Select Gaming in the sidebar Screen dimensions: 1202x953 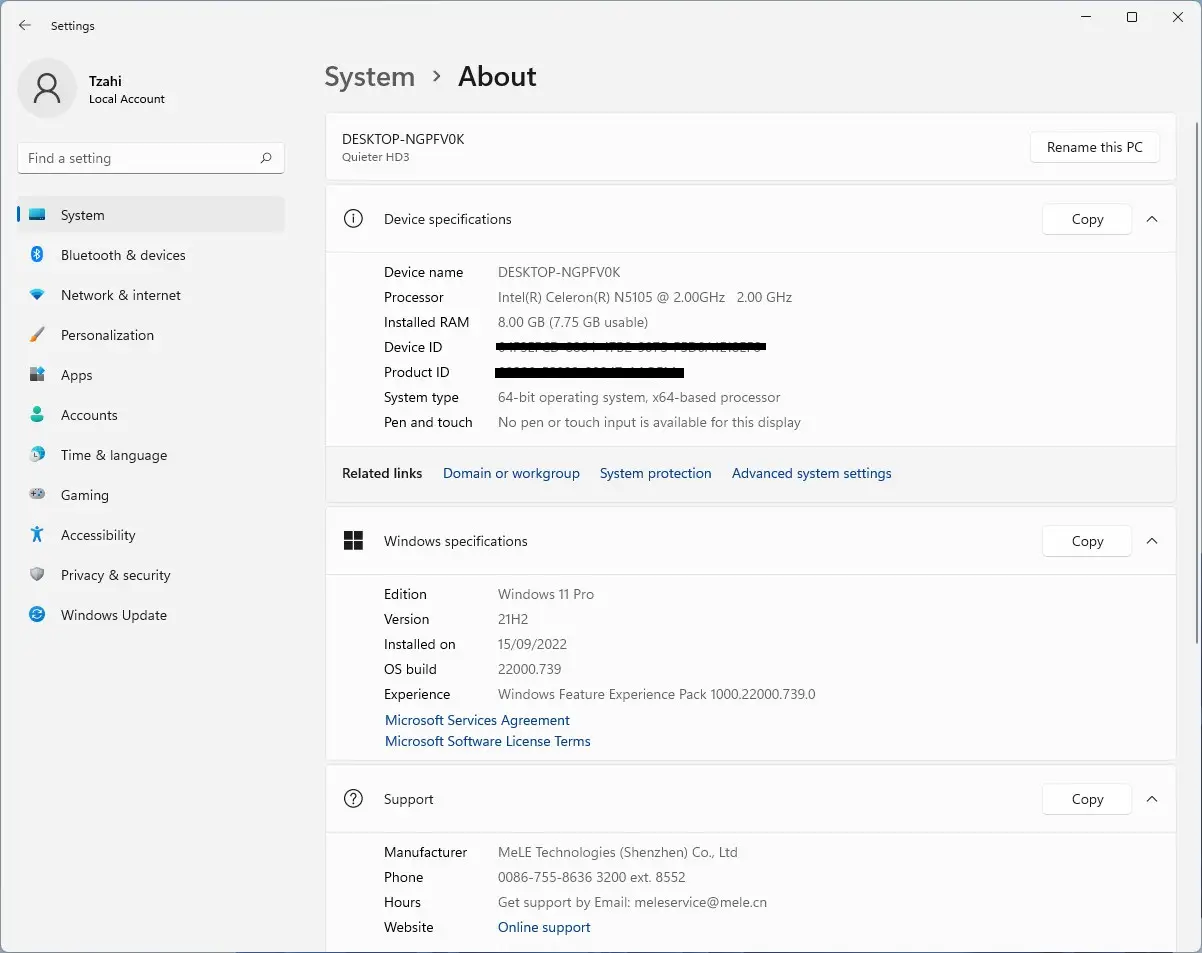151,495
